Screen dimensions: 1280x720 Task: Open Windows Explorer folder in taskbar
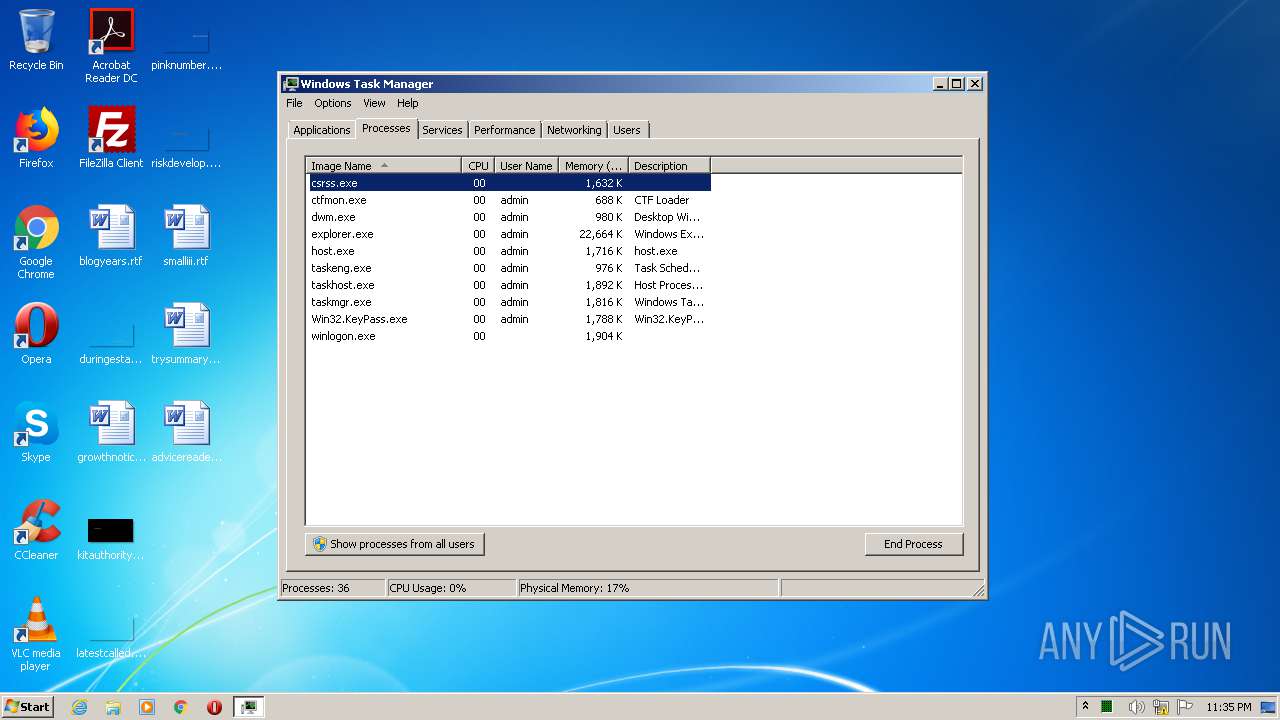[x=113, y=707]
